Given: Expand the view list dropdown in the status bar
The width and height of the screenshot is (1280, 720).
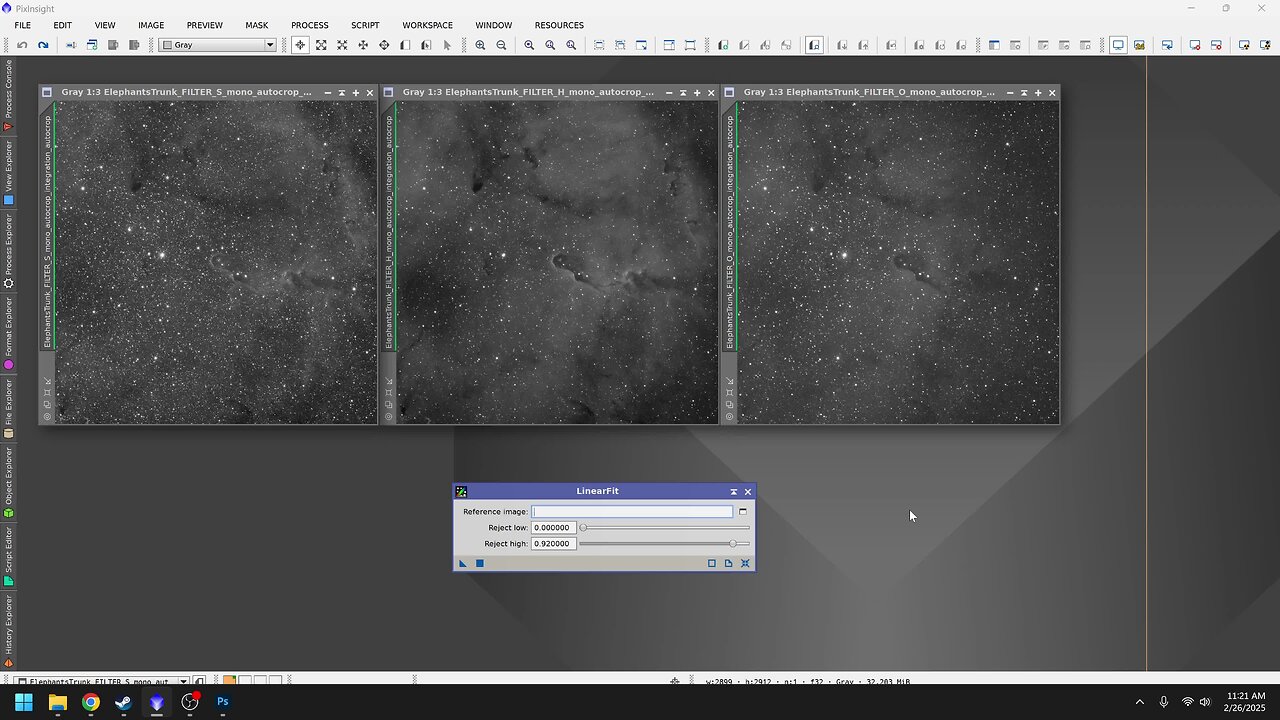Looking at the screenshot, I should pos(183,681).
